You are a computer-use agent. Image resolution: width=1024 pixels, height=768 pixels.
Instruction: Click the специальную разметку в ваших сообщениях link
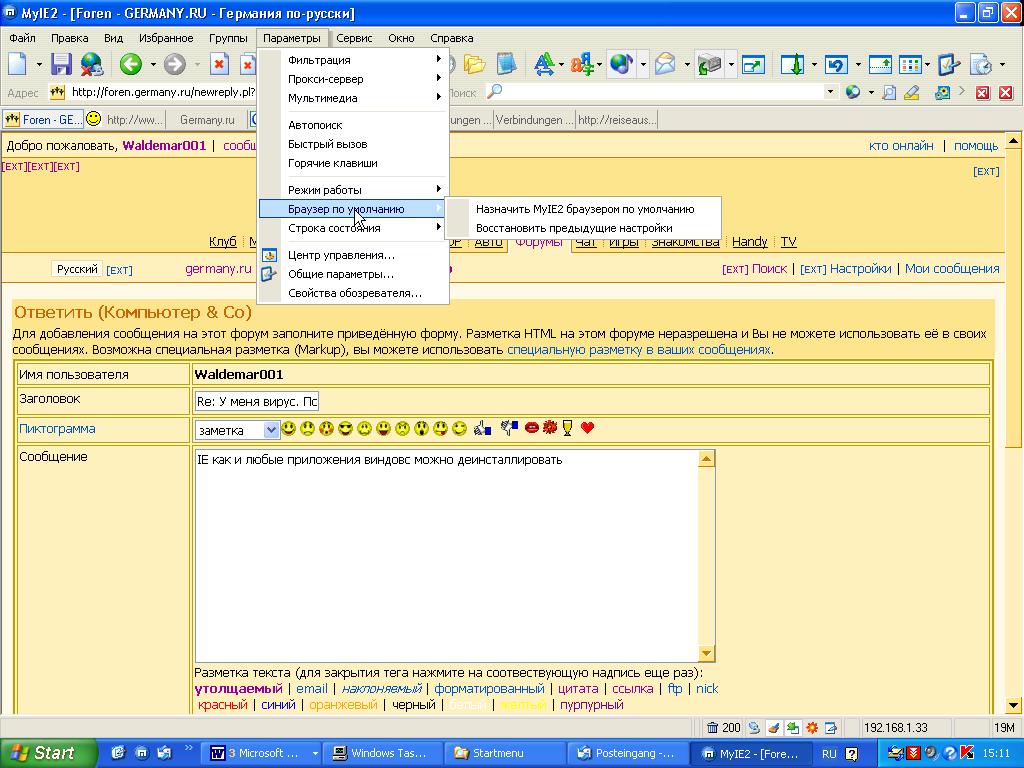[639, 349]
